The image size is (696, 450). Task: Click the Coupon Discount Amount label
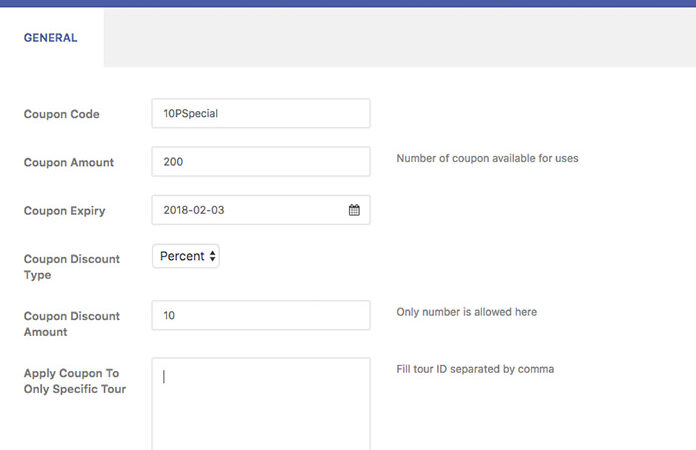click(x=71, y=323)
